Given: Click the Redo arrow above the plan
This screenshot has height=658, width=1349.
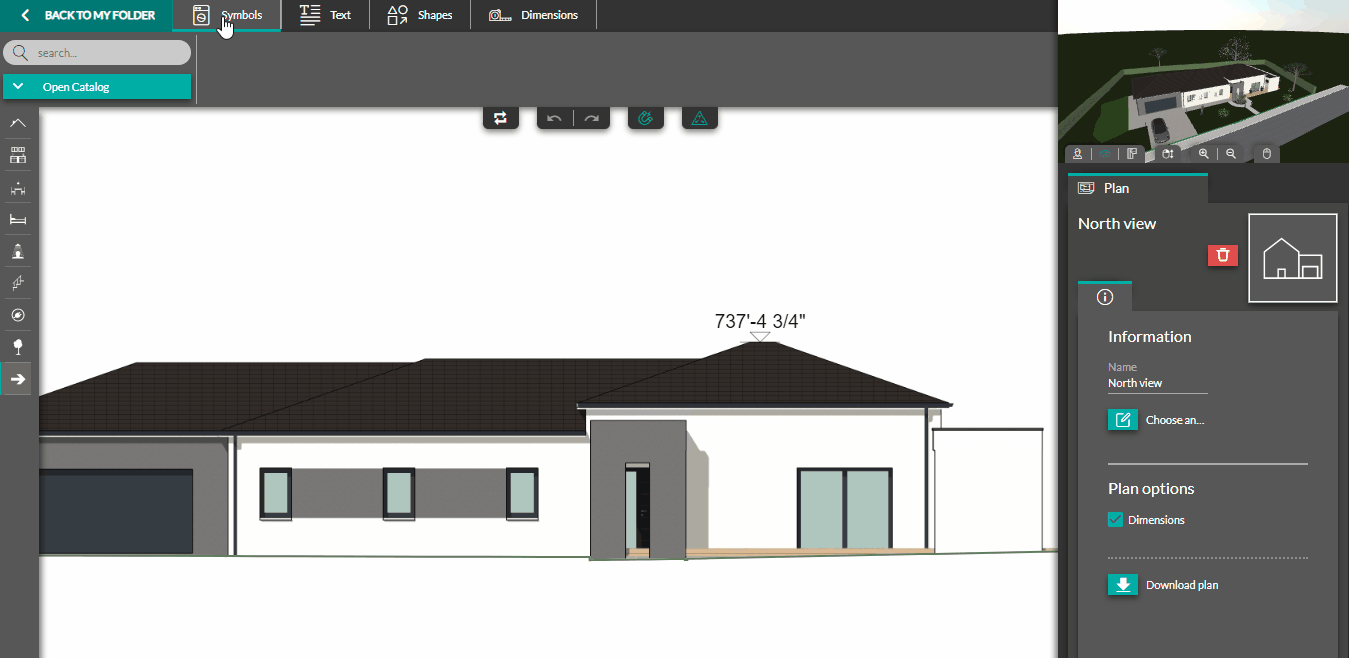Looking at the screenshot, I should [591, 117].
